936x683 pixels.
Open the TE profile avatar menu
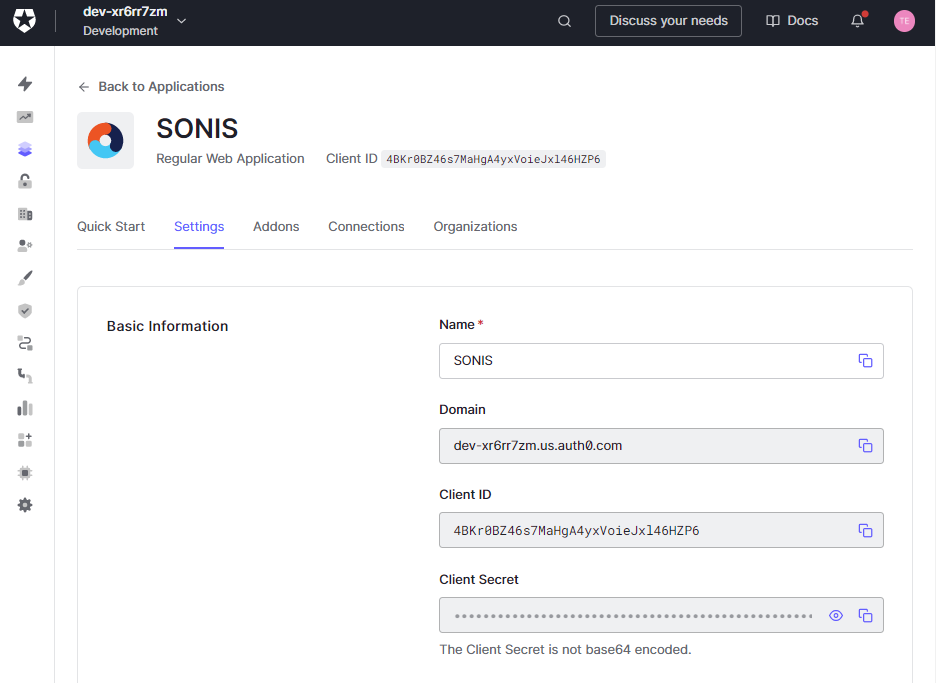(x=904, y=20)
